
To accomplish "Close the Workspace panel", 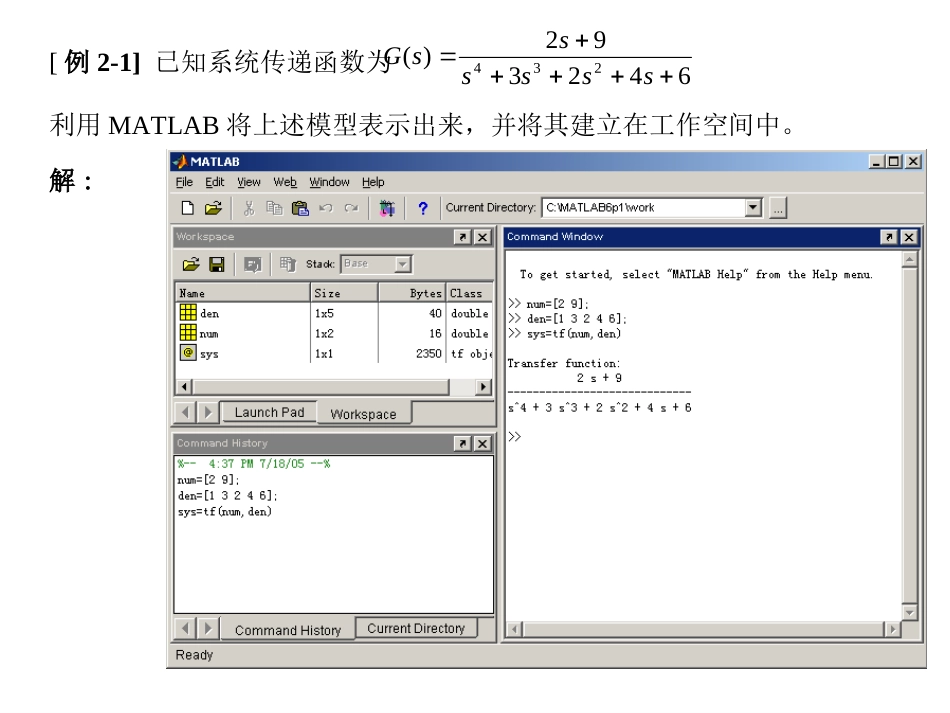I will click(x=482, y=237).
